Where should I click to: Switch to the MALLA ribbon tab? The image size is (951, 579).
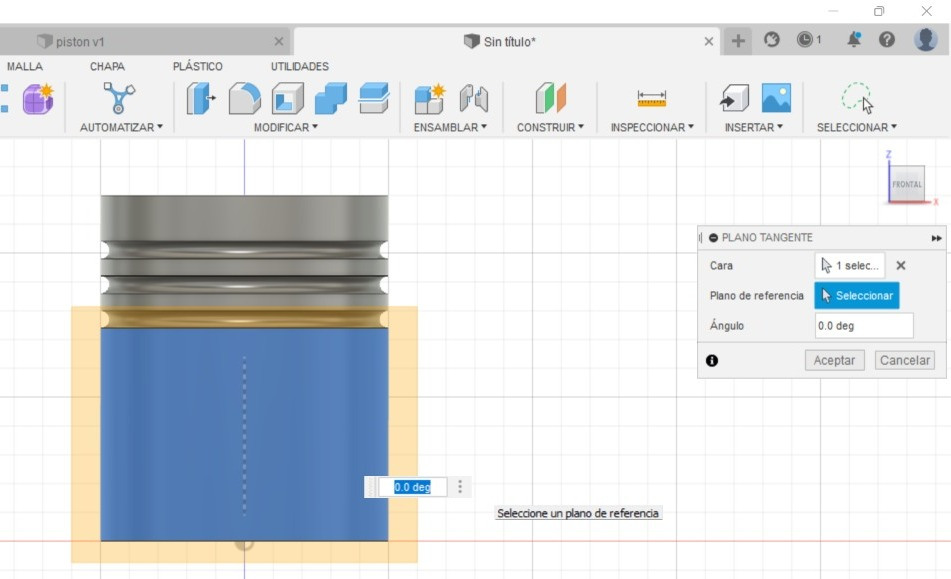[25, 66]
